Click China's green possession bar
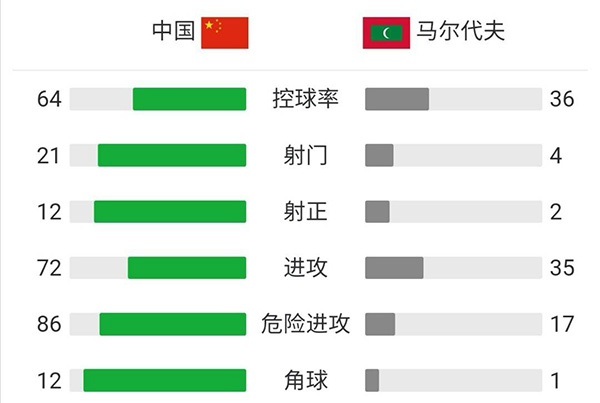This screenshot has width=600, height=403. (x=189, y=99)
